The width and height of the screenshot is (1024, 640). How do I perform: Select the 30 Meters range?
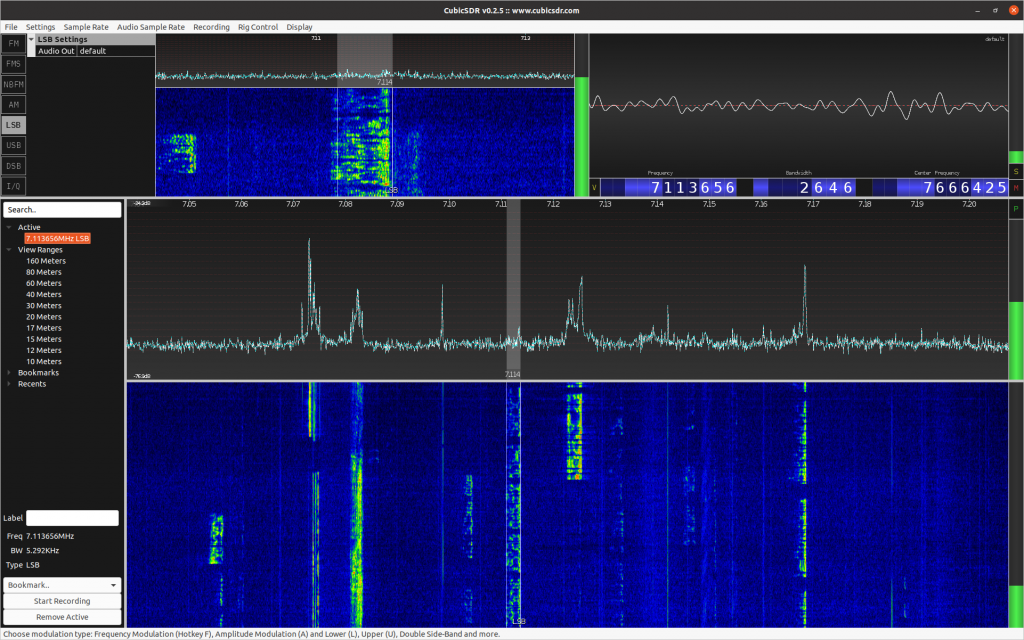point(44,306)
